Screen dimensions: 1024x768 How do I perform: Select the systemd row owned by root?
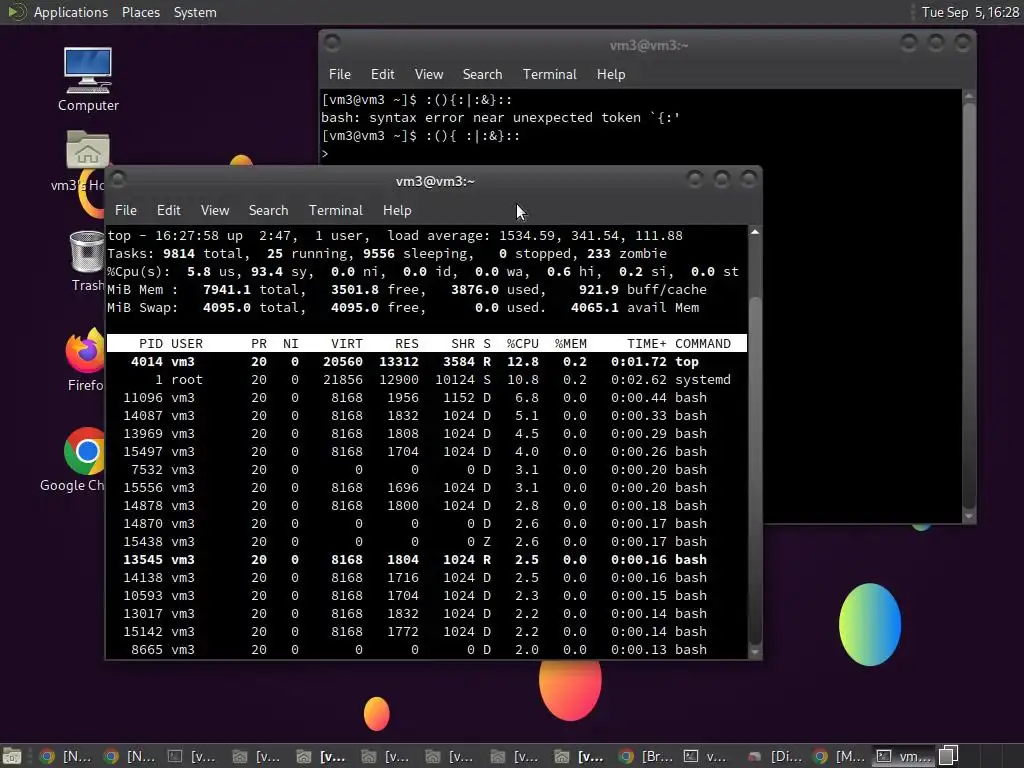point(426,379)
